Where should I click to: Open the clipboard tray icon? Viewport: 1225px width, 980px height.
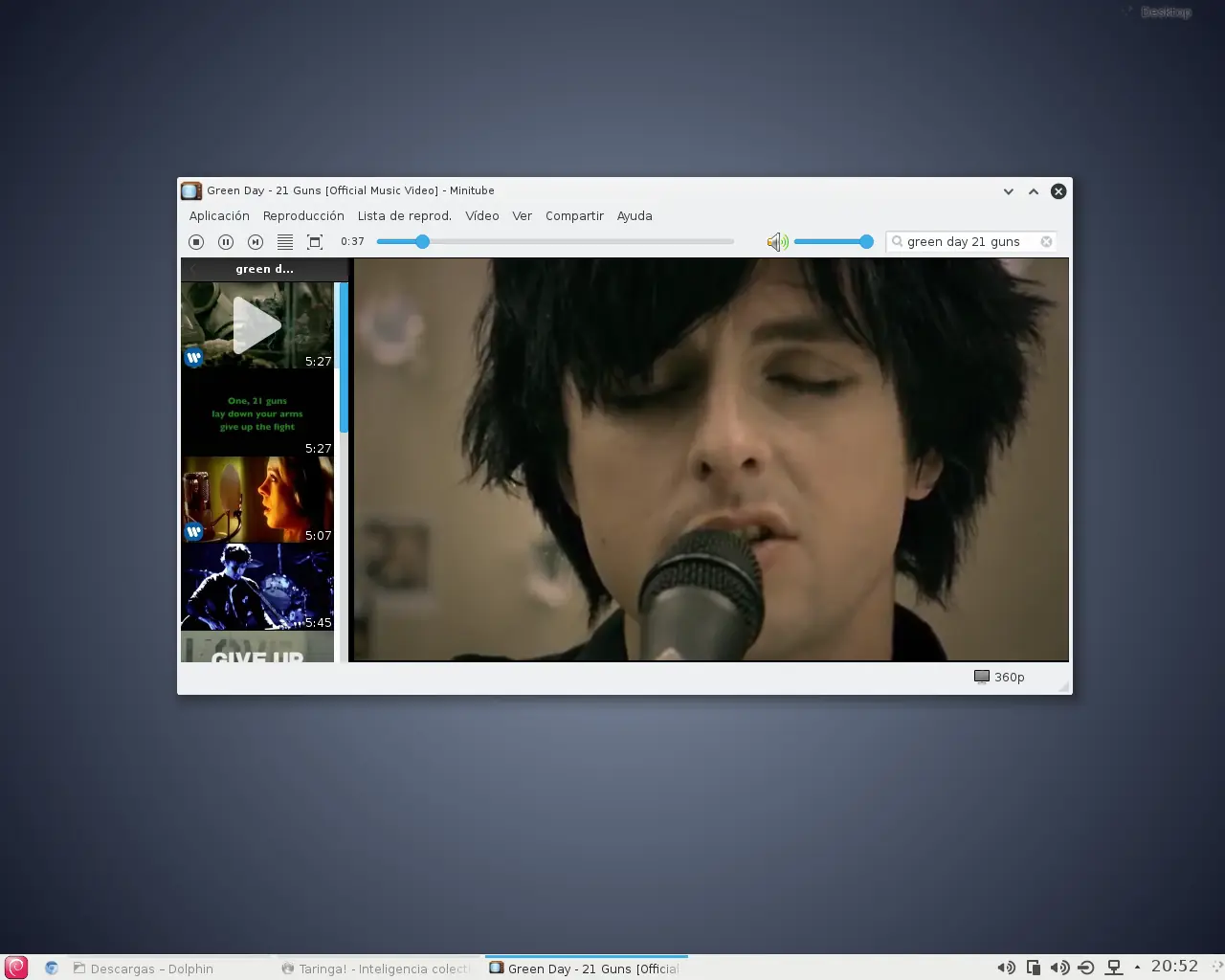(x=1034, y=968)
